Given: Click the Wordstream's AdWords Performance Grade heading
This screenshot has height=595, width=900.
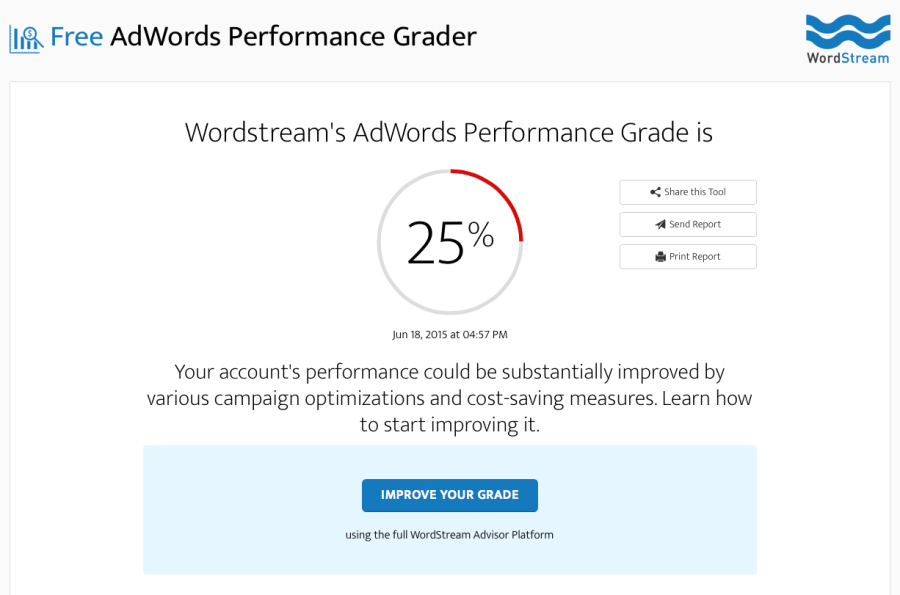Looking at the screenshot, I should [449, 133].
